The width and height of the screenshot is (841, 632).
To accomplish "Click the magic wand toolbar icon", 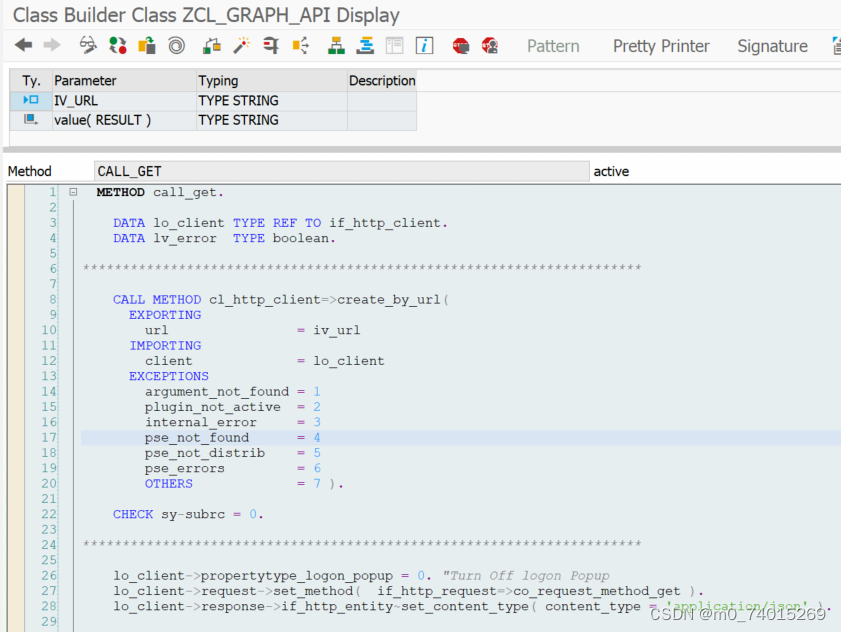I will click(x=240, y=45).
